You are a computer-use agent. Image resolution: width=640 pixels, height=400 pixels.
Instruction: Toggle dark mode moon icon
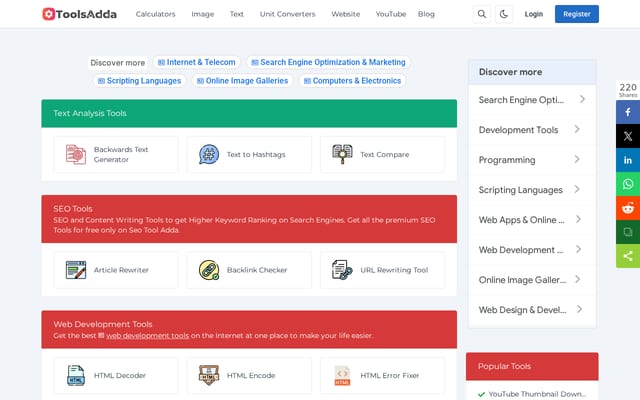coord(504,14)
